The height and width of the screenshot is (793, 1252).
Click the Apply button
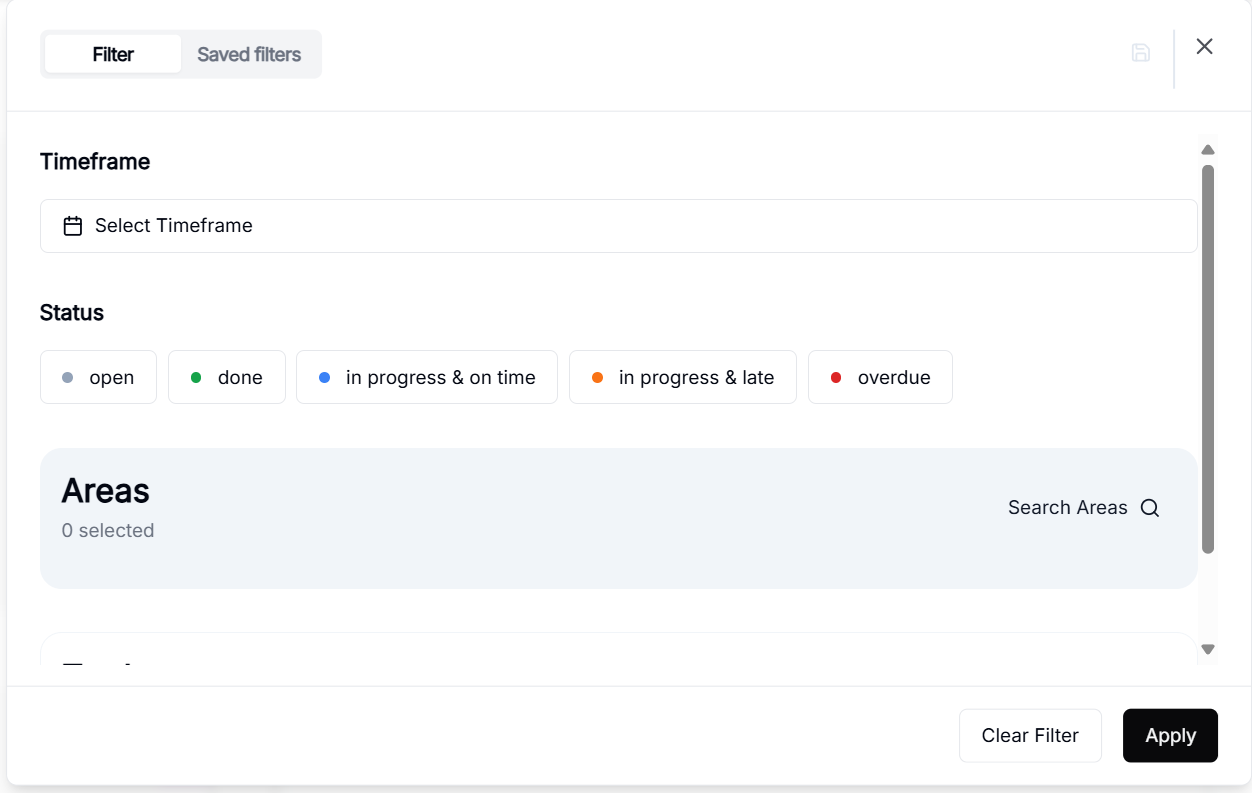[x=1169, y=735]
